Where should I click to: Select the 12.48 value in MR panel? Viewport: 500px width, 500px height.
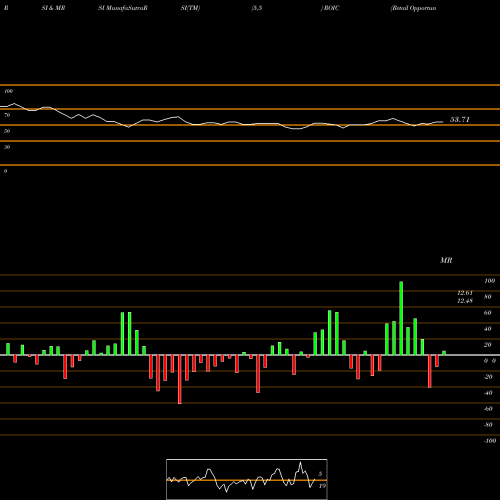coord(465,301)
